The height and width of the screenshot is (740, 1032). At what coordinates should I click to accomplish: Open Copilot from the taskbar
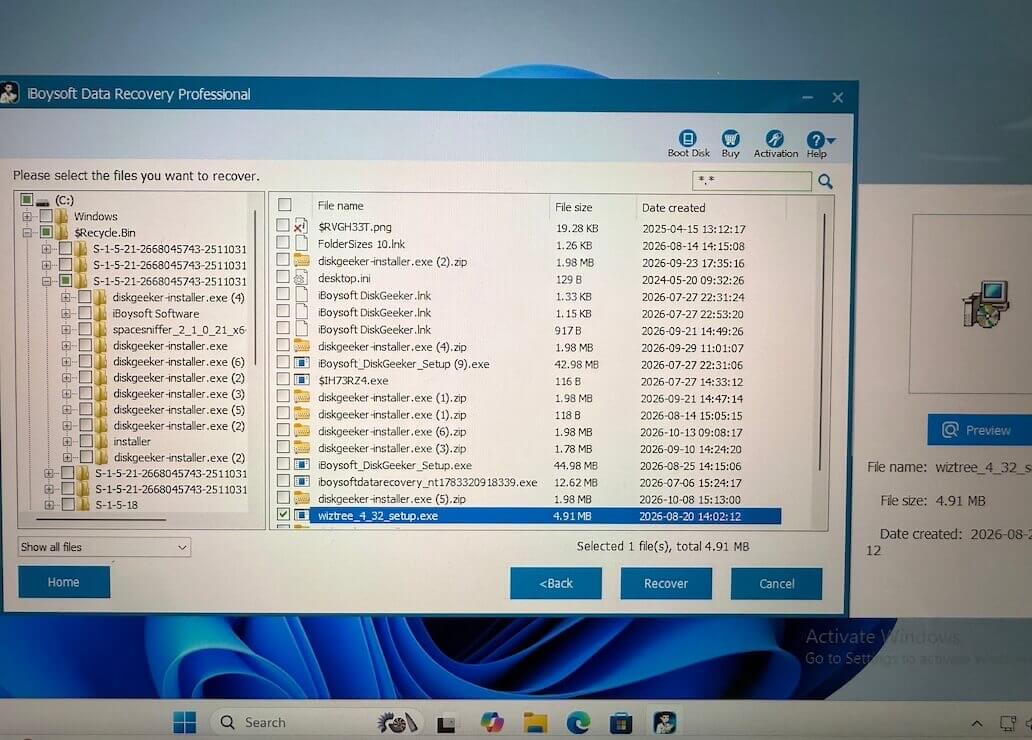pyautogui.click(x=492, y=722)
